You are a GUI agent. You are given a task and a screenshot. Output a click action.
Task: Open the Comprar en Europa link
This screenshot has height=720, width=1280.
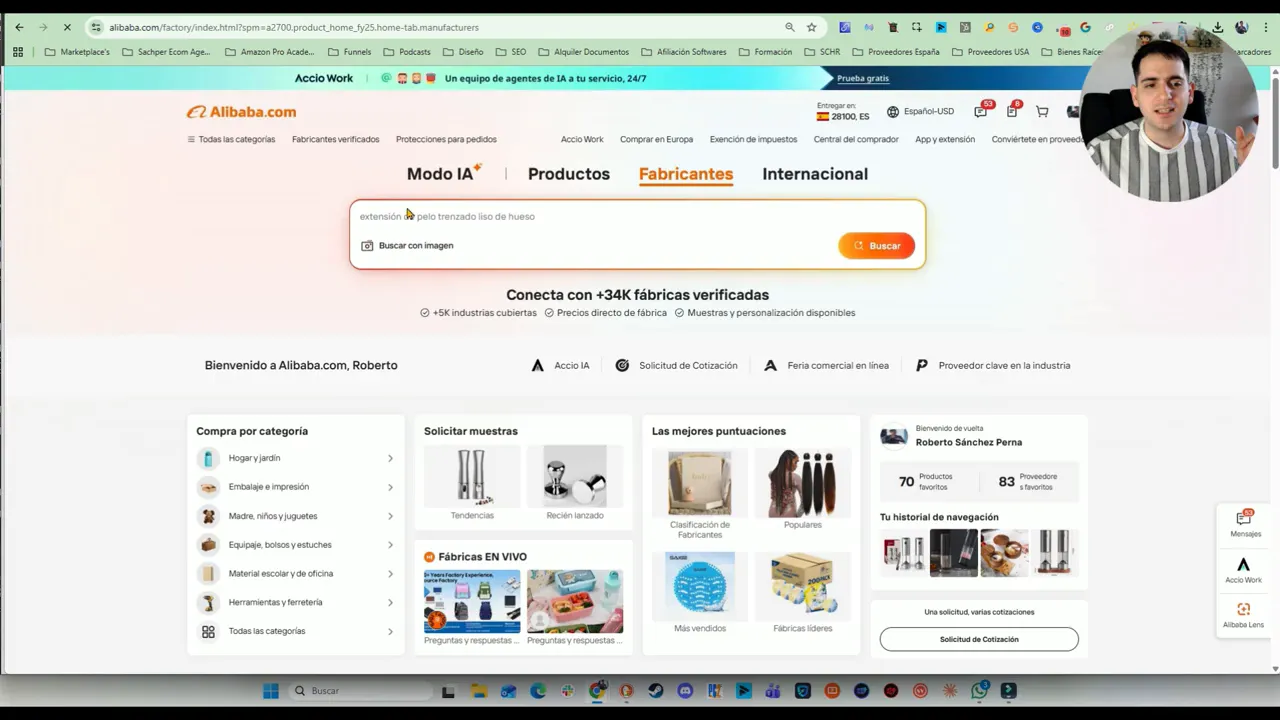pos(656,139)
